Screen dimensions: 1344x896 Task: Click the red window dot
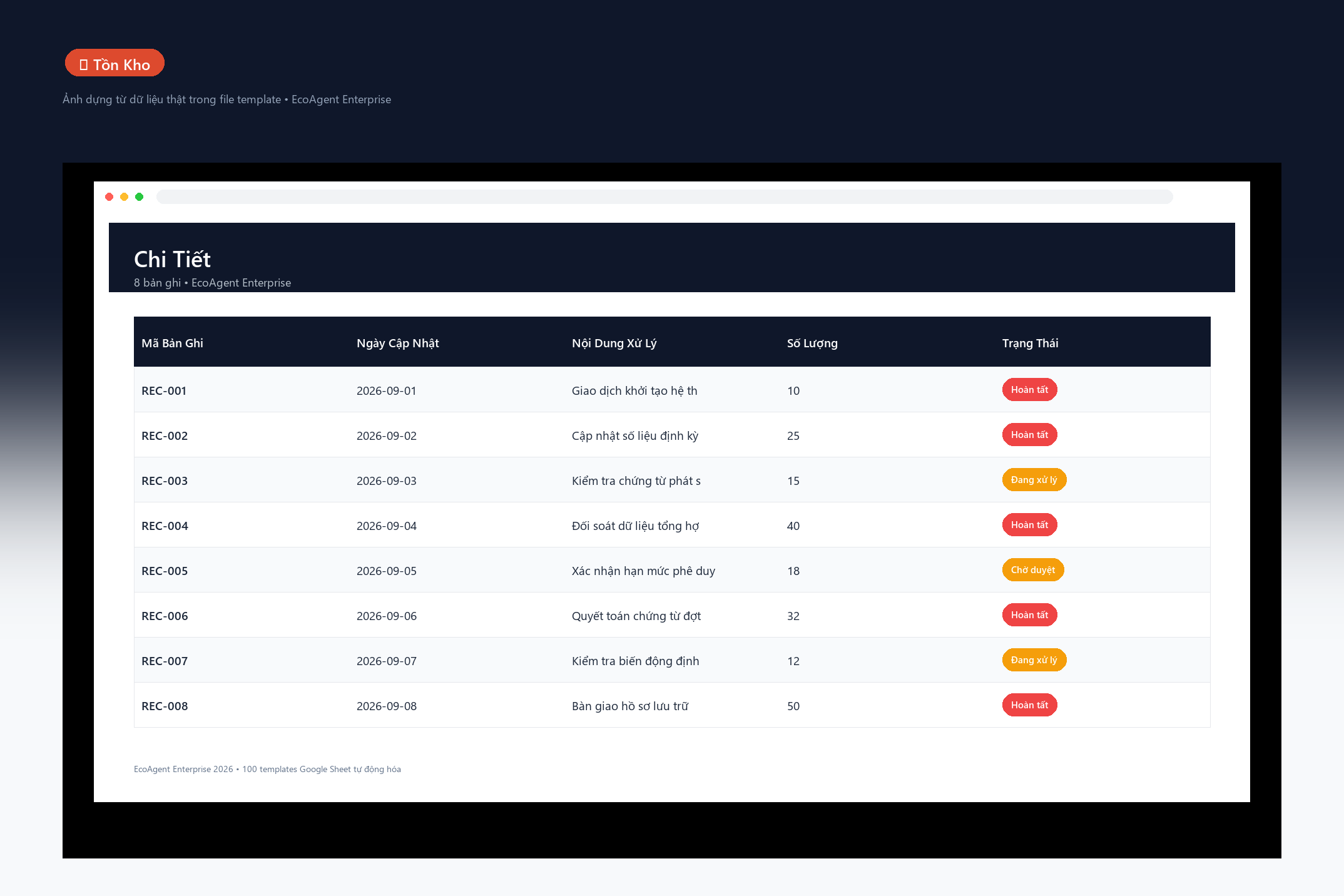tap(109, 197)
